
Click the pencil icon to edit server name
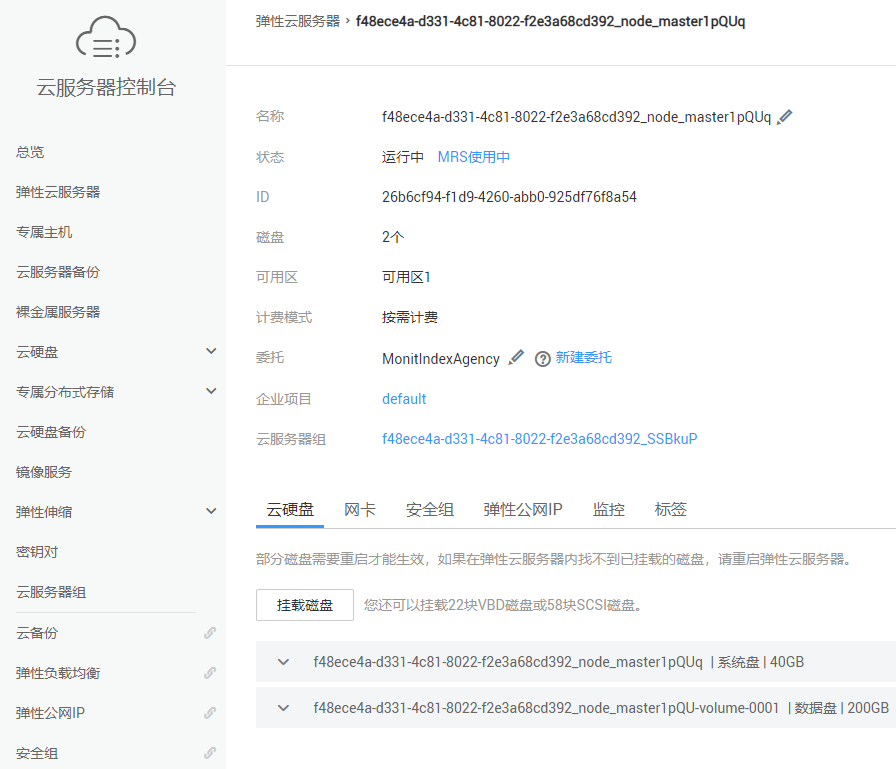(785, 117)
